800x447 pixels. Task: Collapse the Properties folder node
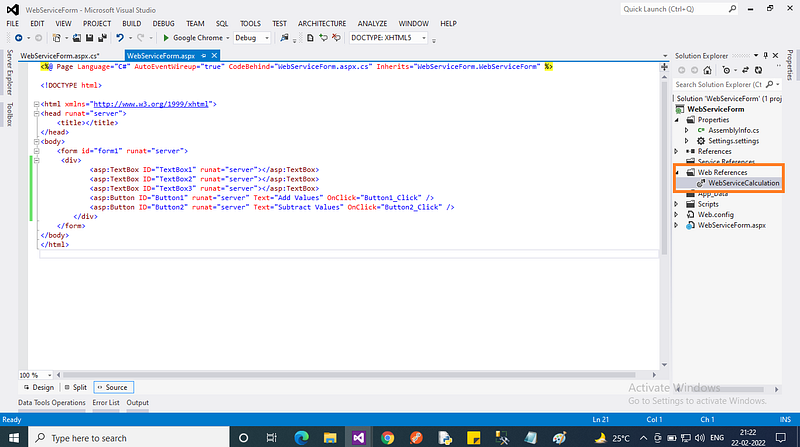[677, 120]
